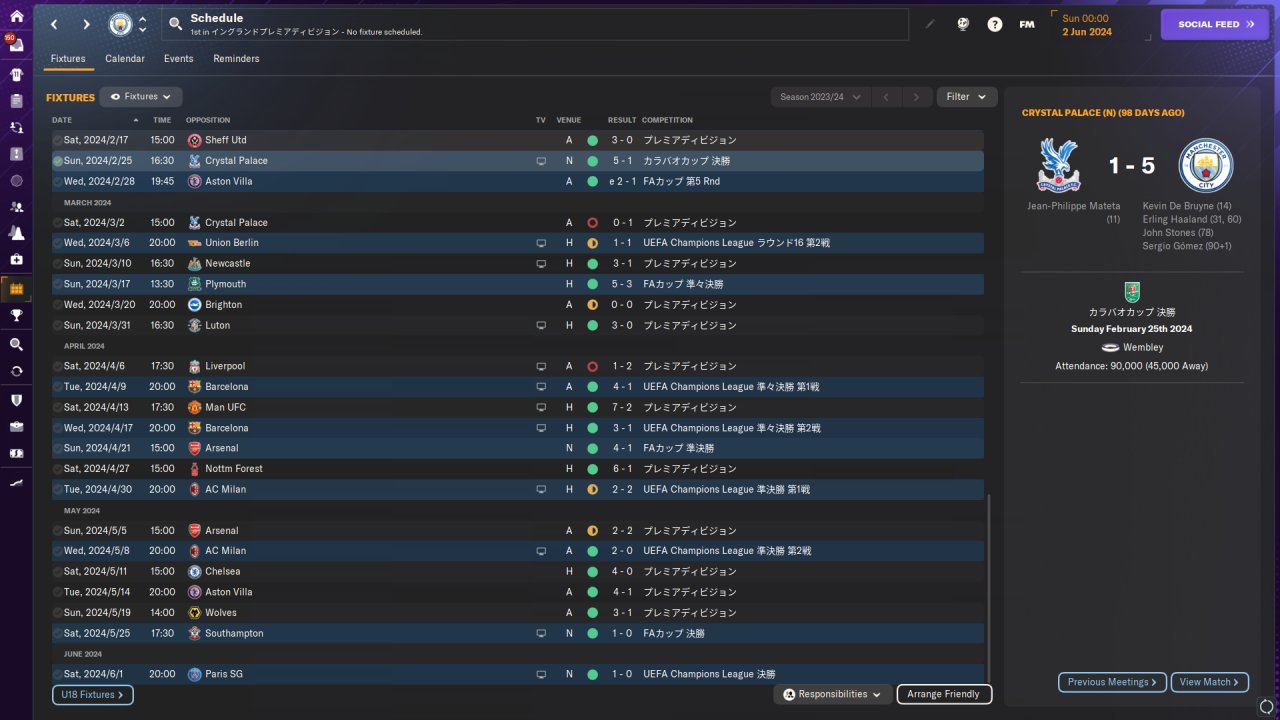Open the Social Feed
This screenshot has width=1280, height=720.
pos(1213,24)
